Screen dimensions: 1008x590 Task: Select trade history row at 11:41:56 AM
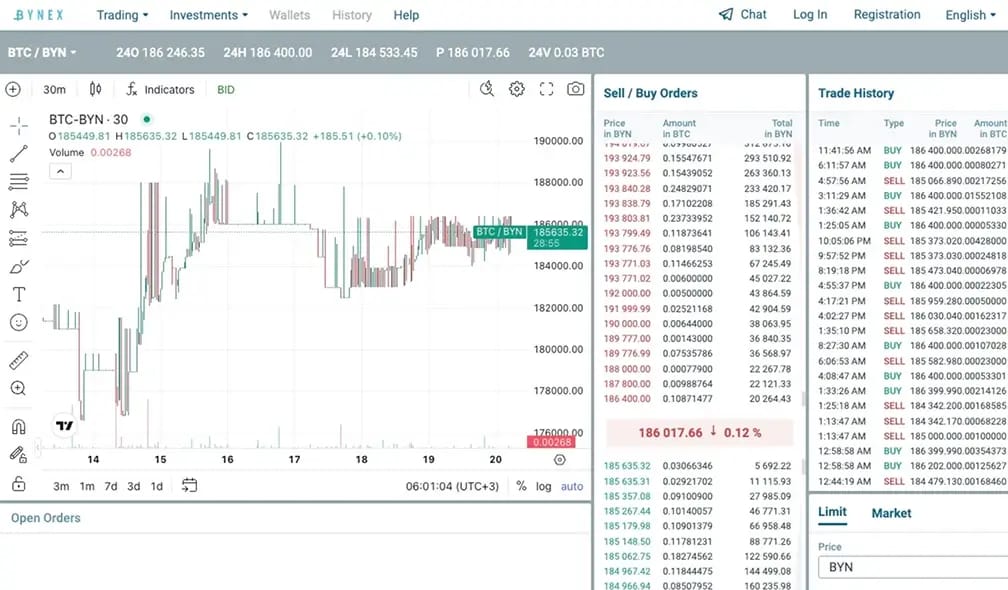coord(912,150)
